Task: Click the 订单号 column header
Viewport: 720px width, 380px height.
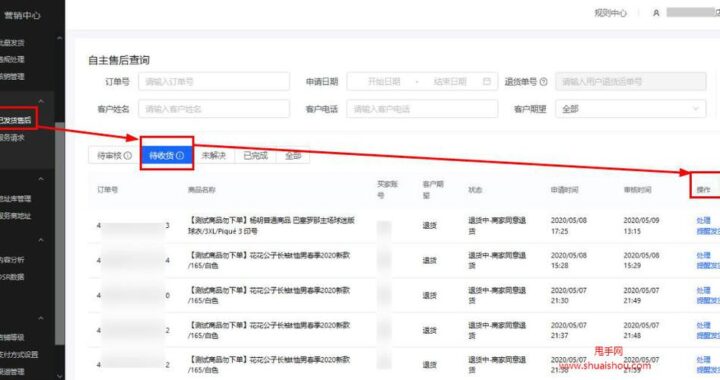Action: coord(107,190)
